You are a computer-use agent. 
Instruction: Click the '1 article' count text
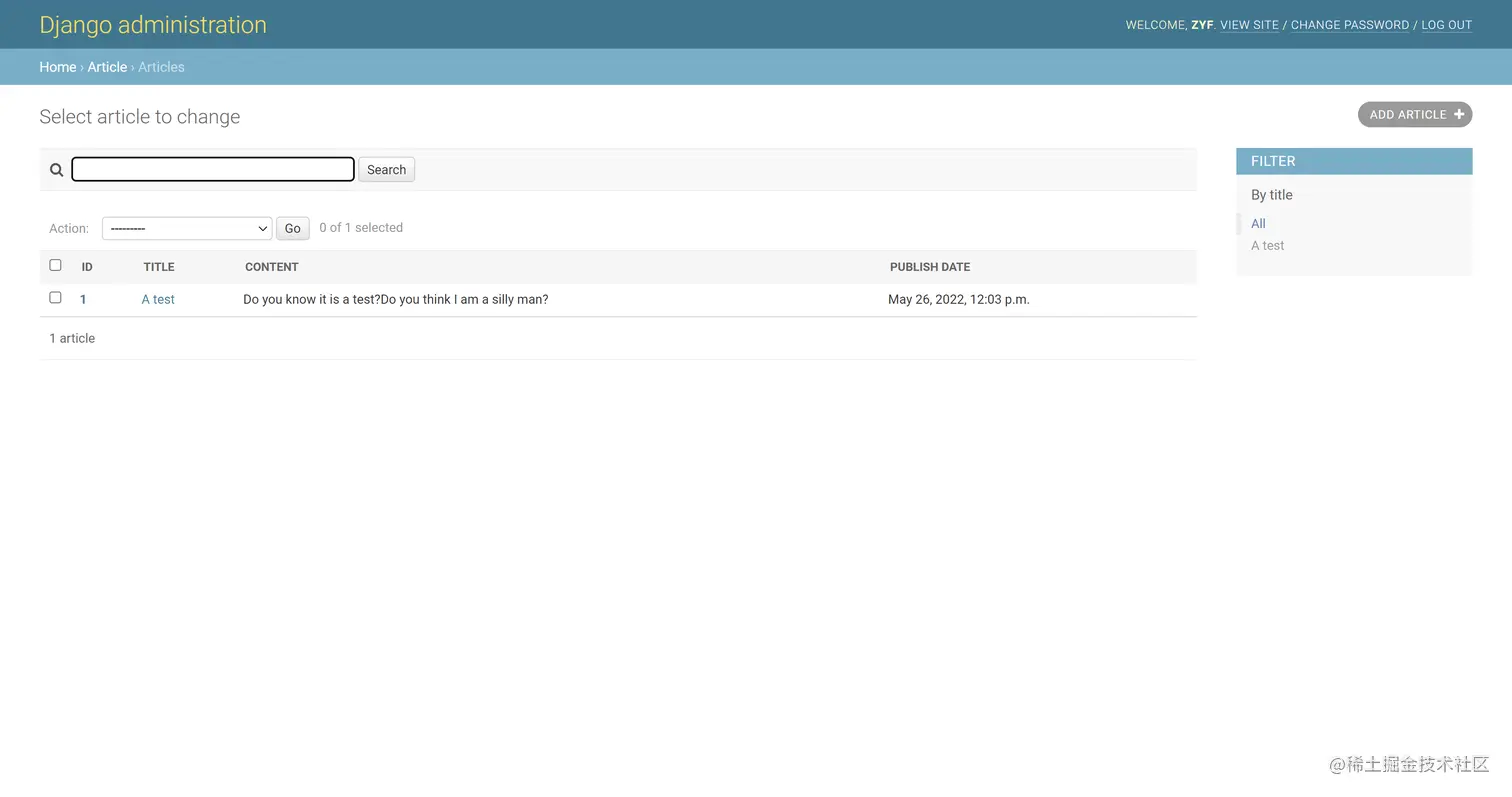(72, 338)
